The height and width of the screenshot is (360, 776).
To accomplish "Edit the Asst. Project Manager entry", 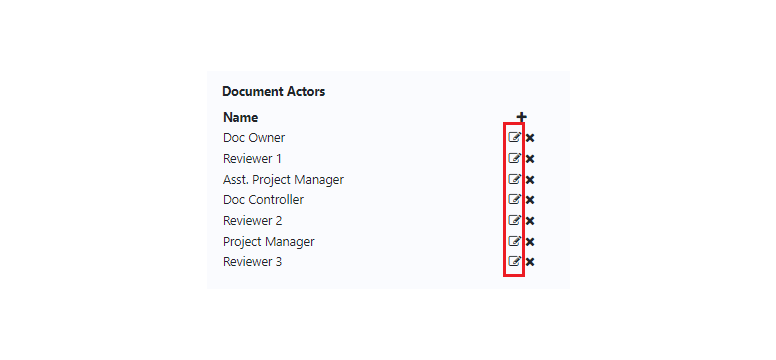I will coord(515,179).
